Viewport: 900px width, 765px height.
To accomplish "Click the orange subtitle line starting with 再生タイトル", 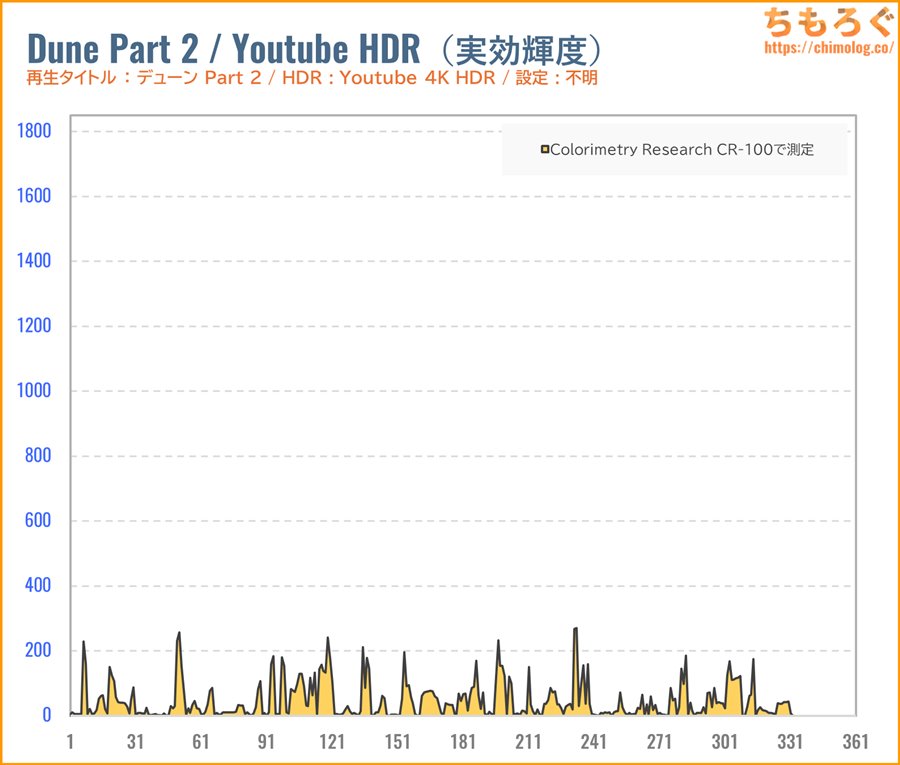I will click(x=312, y=77).
